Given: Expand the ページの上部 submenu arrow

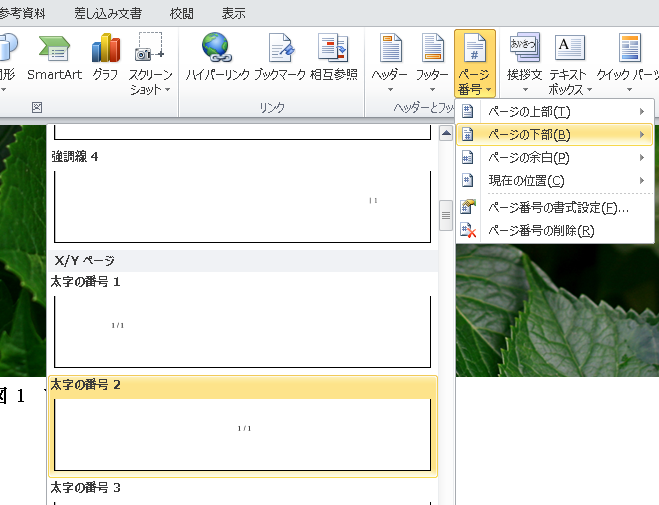Looking at the screenshot, I should pyautogui.click(x=642, y=111).
